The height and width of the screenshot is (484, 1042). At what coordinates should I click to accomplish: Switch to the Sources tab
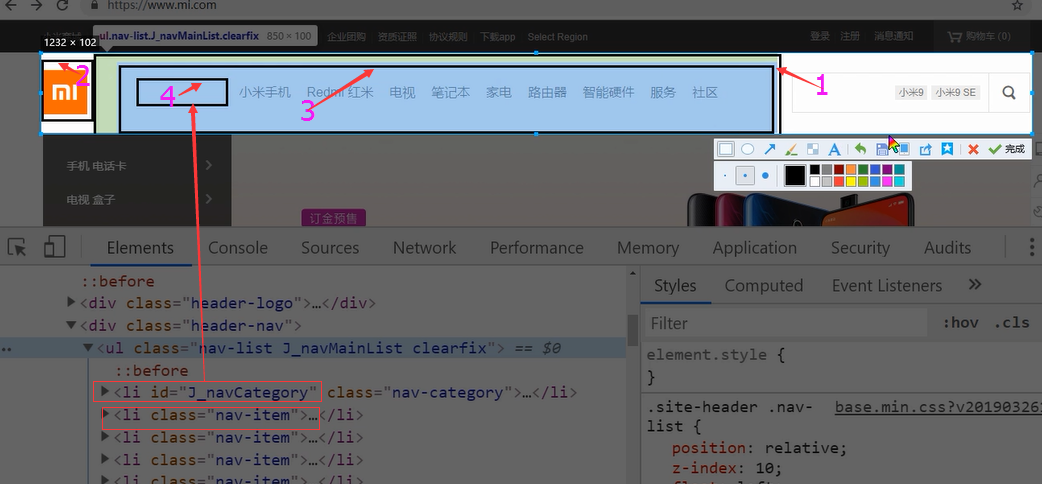coord(330,248)
